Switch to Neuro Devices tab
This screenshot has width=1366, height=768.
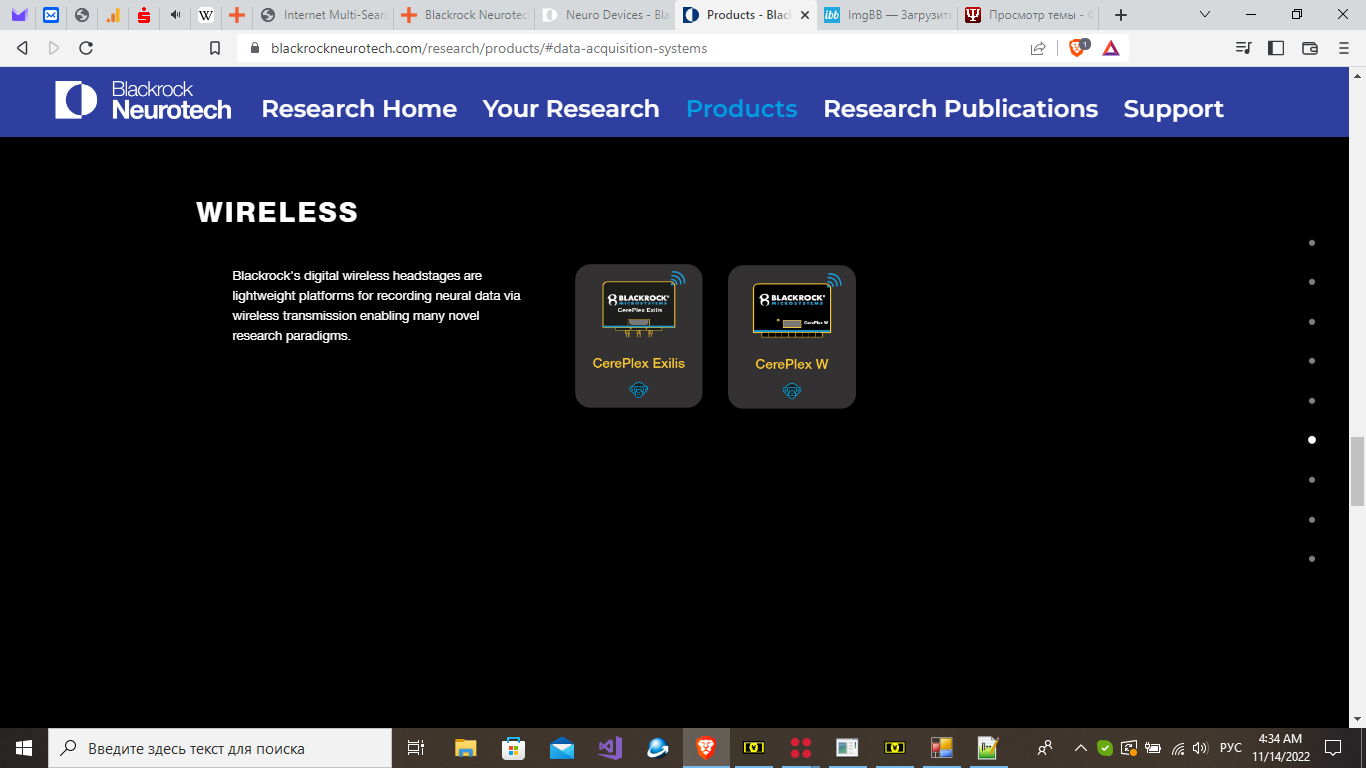click(605, 15)
